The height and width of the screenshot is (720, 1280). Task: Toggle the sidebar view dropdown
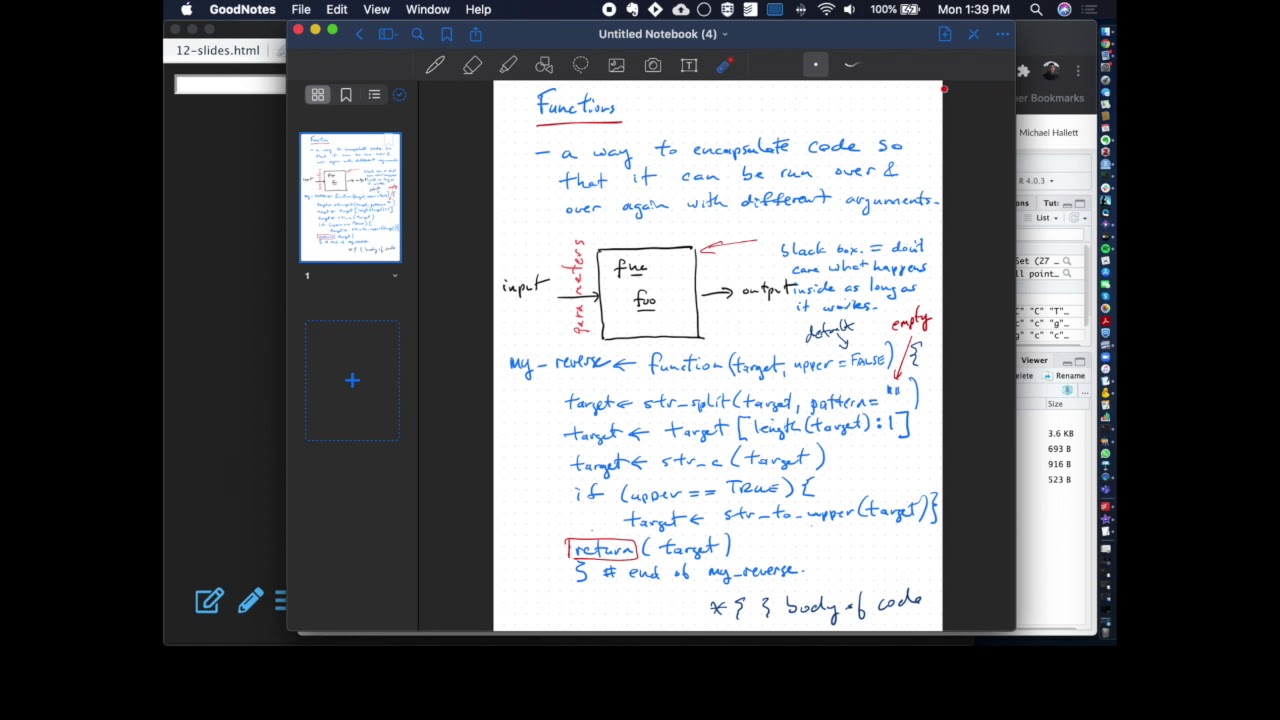(388, 34)
